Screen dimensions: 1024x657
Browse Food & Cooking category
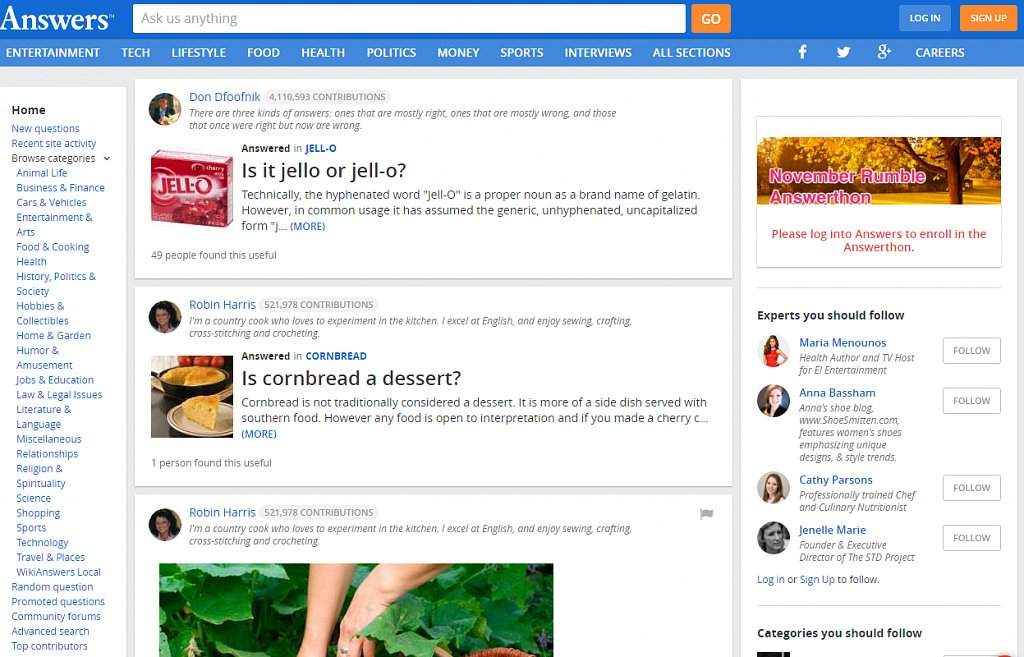pyautogui.click(x=53, y=247)
